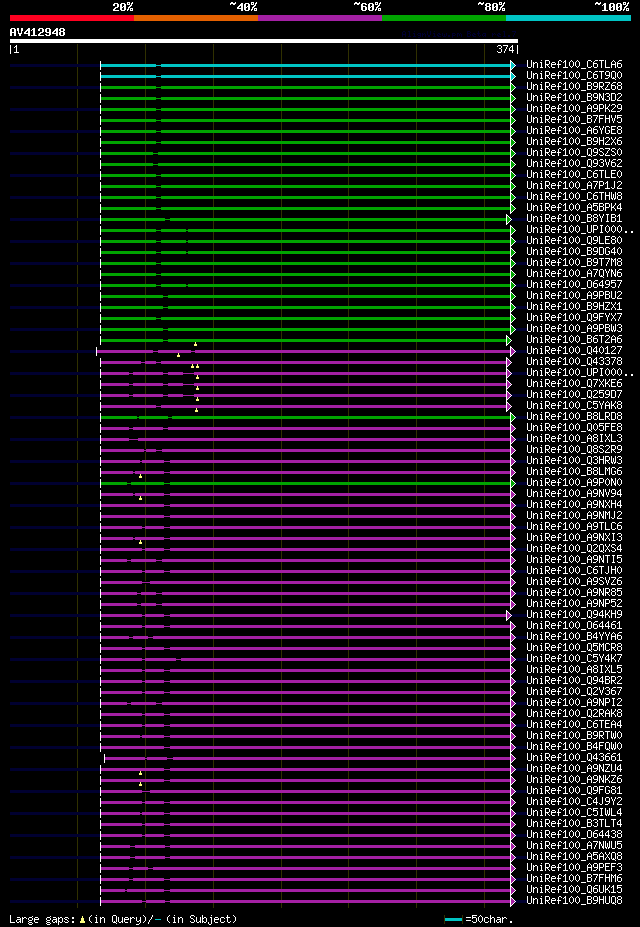Select the UniRef100_Q9FG81 label

coord(574,790)
